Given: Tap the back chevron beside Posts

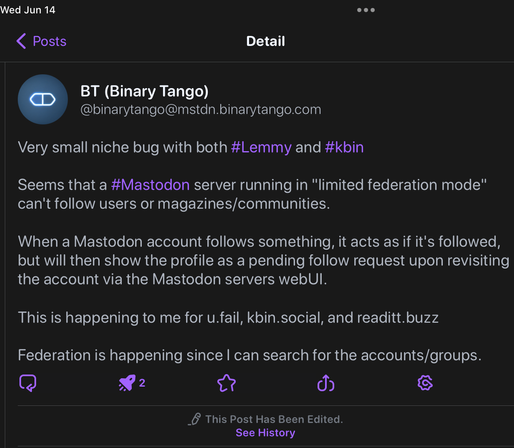Looking at the screenshot, I should (x=21, y=41).
